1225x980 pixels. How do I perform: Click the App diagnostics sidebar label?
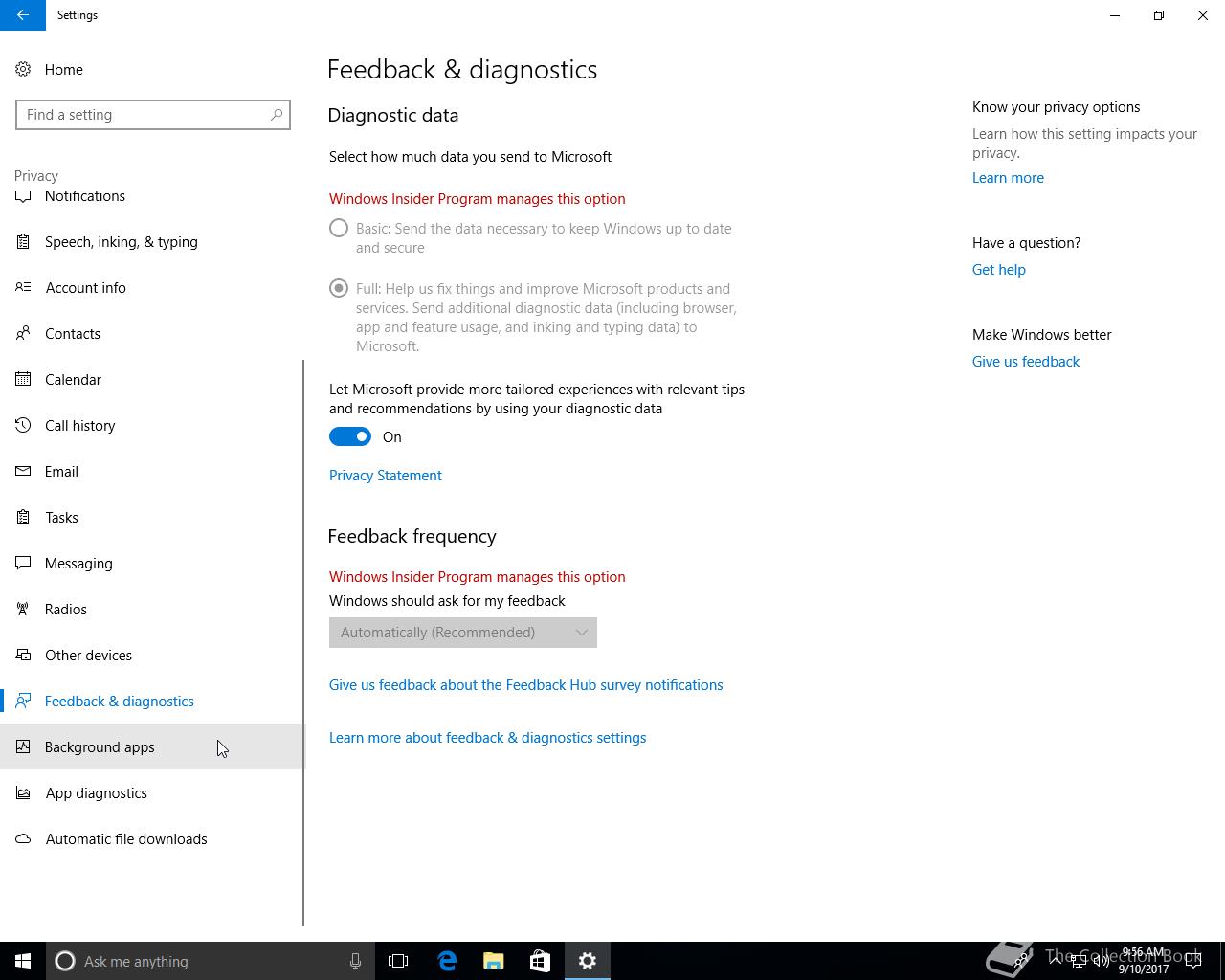(x=97, y=793)
